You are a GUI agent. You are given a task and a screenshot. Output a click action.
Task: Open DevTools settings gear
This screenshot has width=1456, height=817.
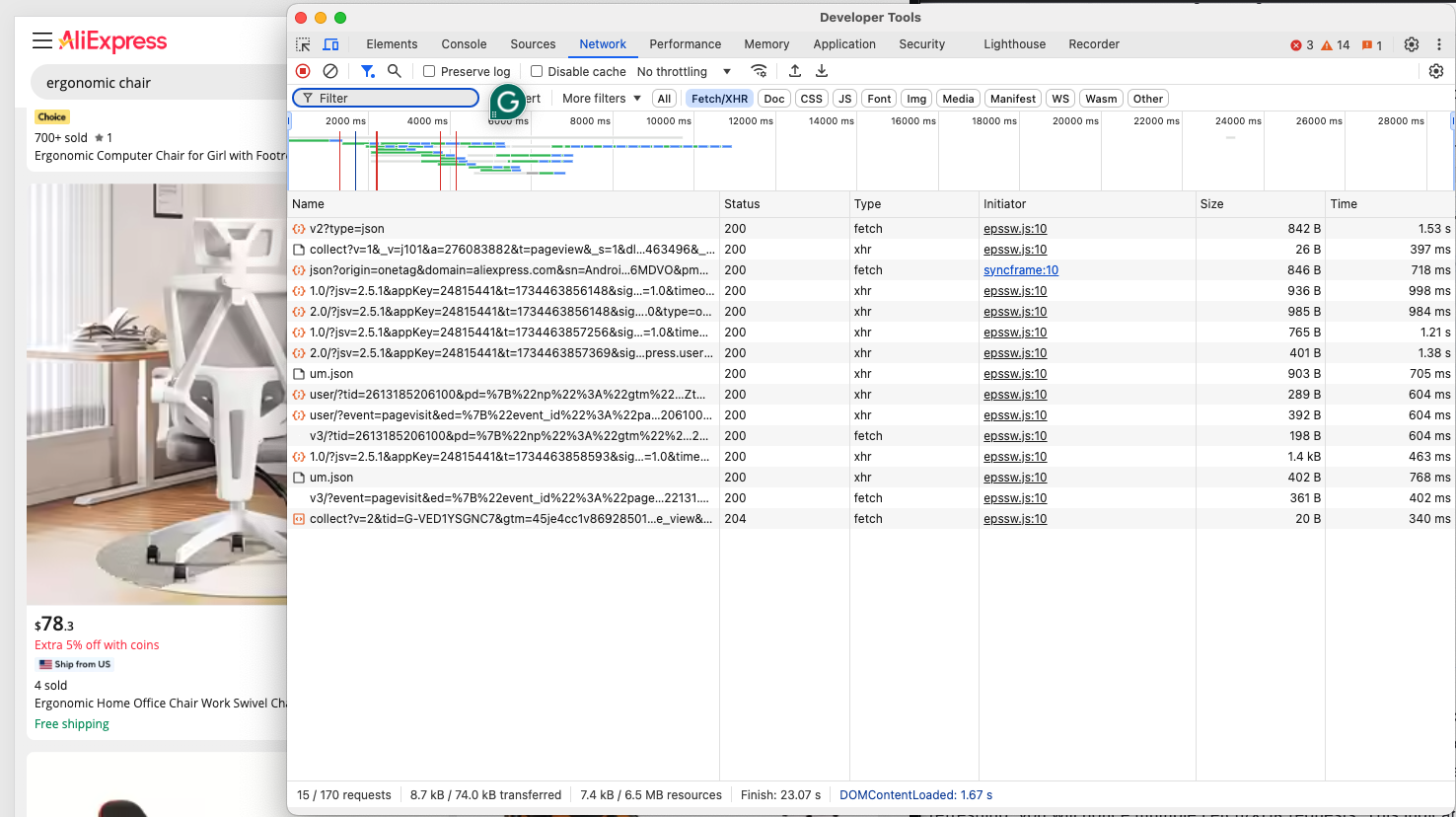(x=1412, y=44)
